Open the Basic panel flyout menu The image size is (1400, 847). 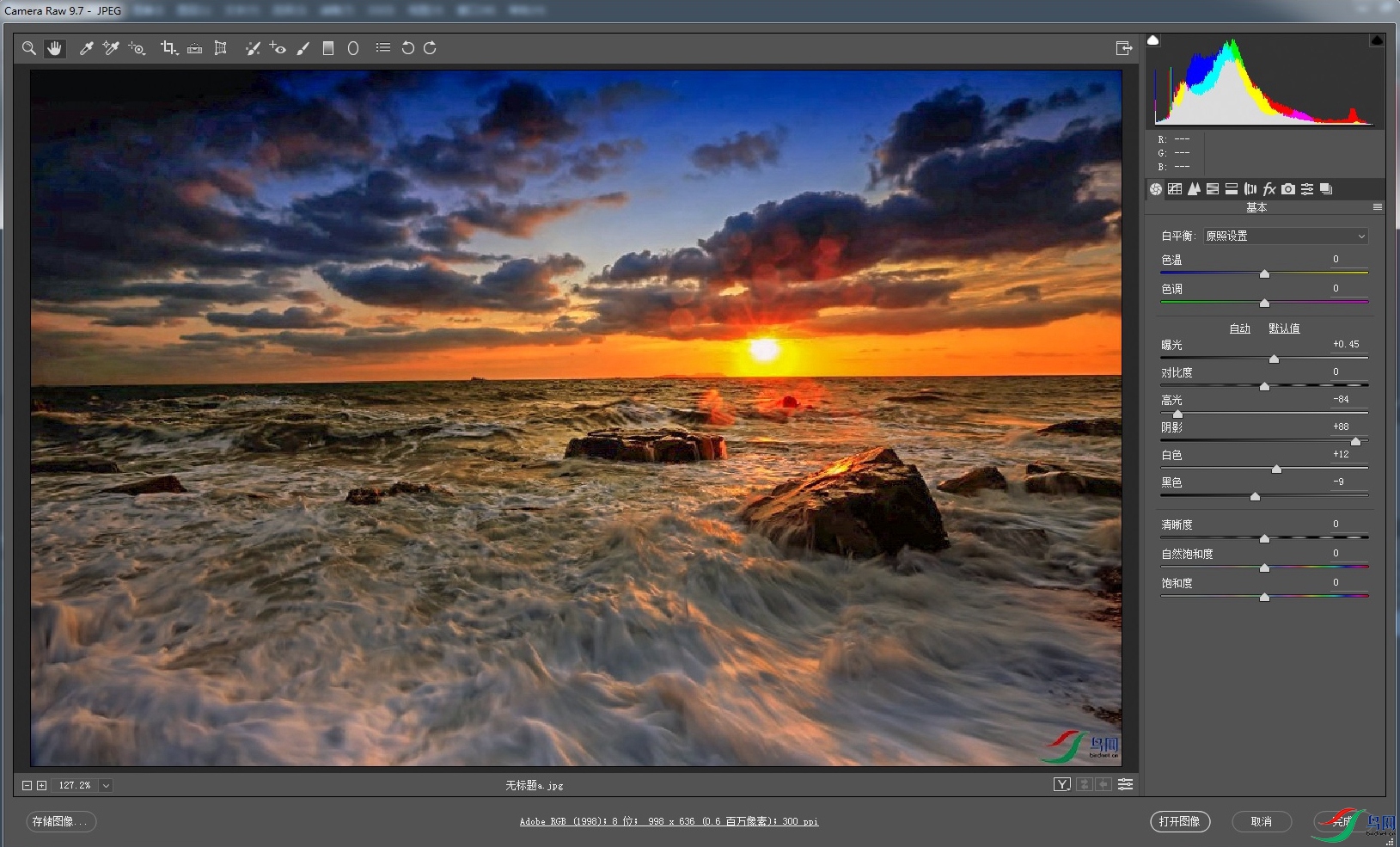point(1377,207)
